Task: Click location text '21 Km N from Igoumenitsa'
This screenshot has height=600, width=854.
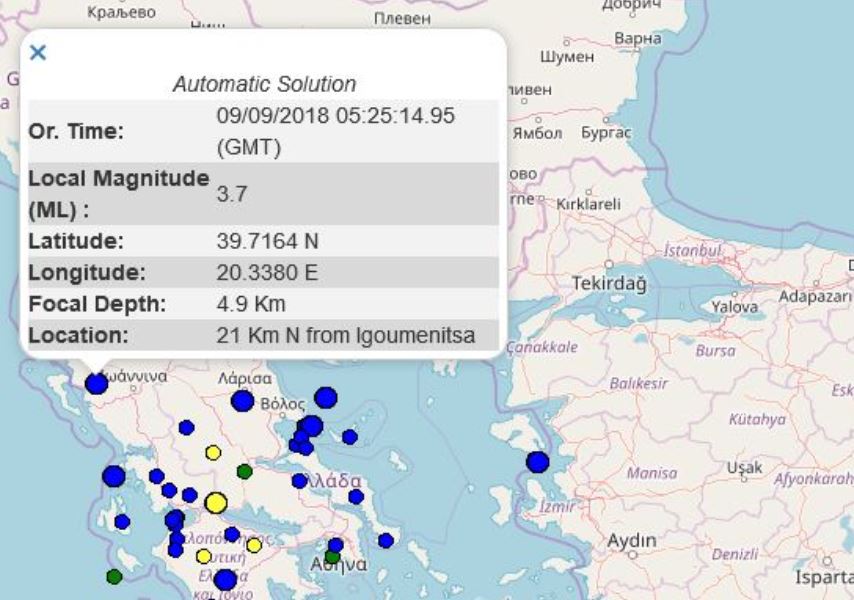Action: click(x=345, y=335)
